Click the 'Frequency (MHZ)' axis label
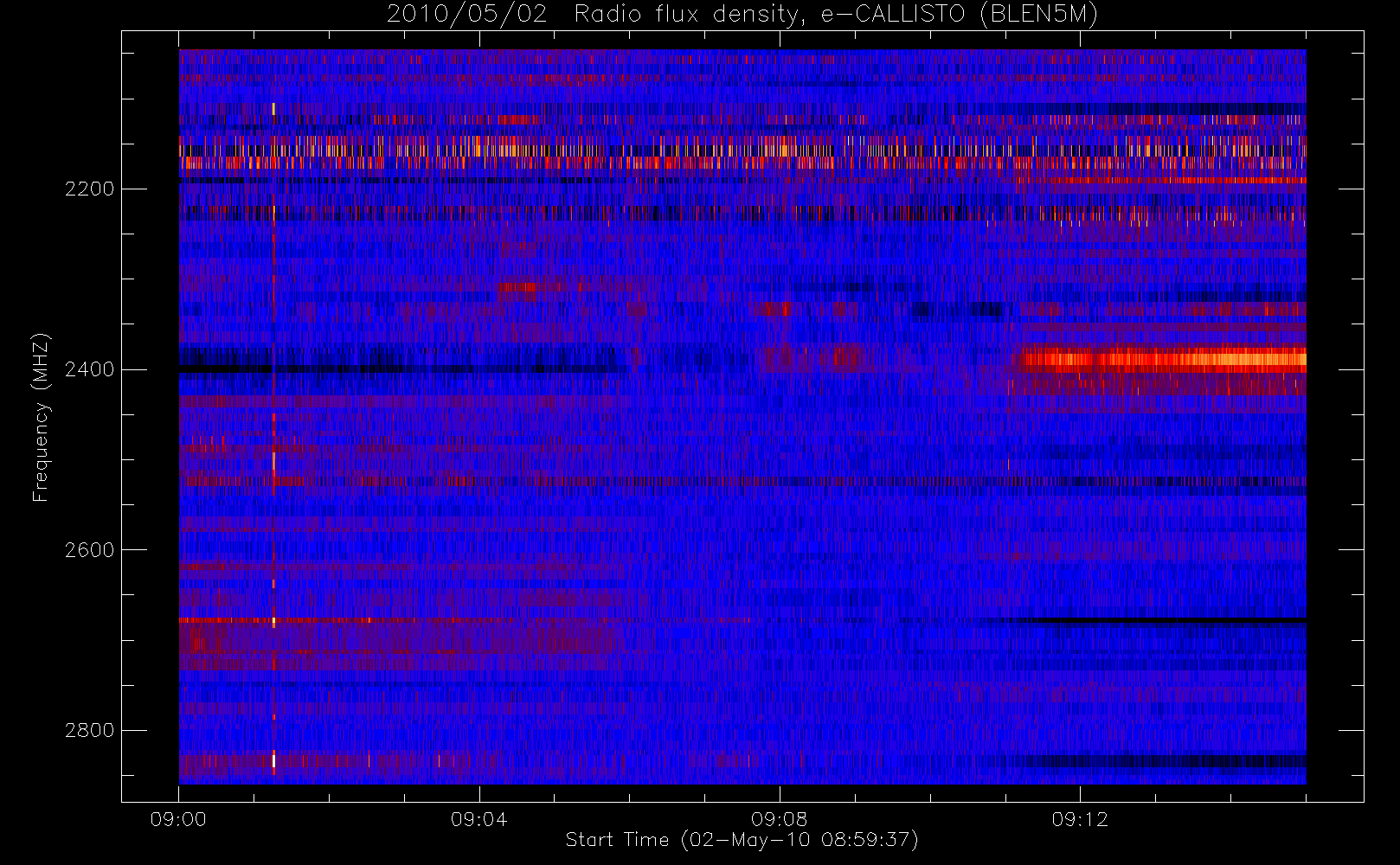This screenshot has width=1400, height=865. 41,417
